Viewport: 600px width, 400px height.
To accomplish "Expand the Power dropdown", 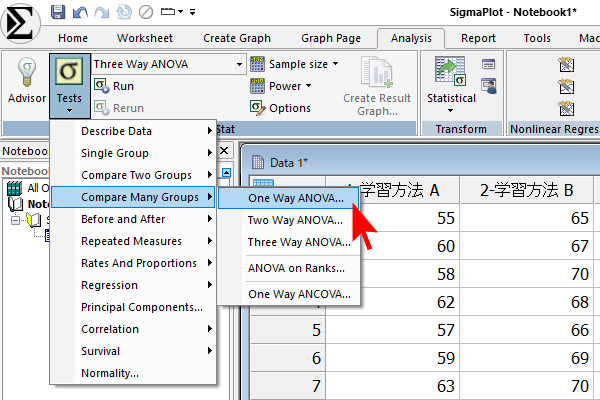I will tap(285, 86).
